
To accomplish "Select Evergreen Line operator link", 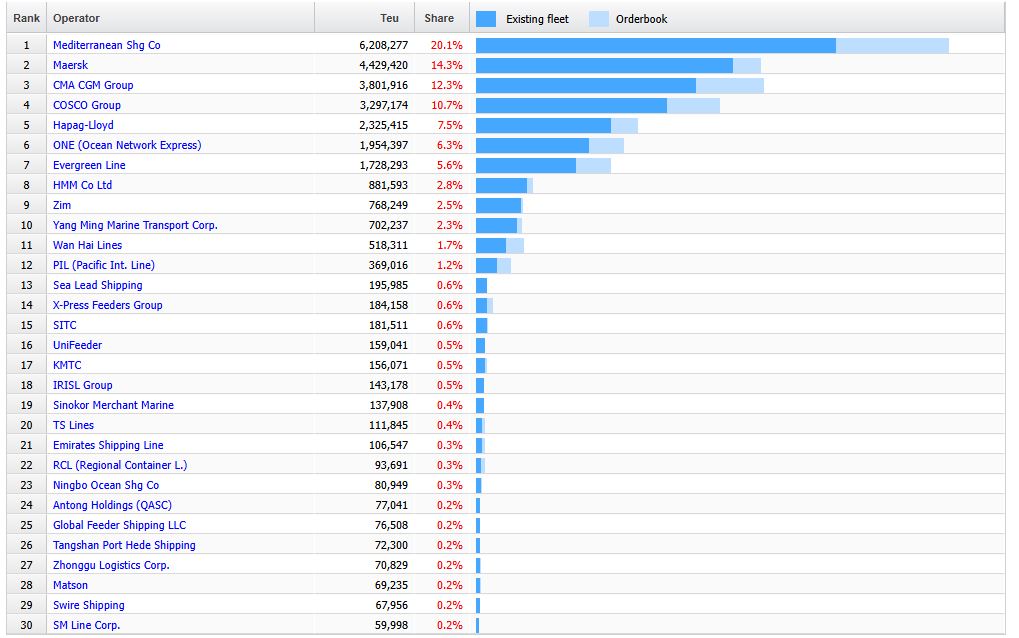I will point(89,165).
